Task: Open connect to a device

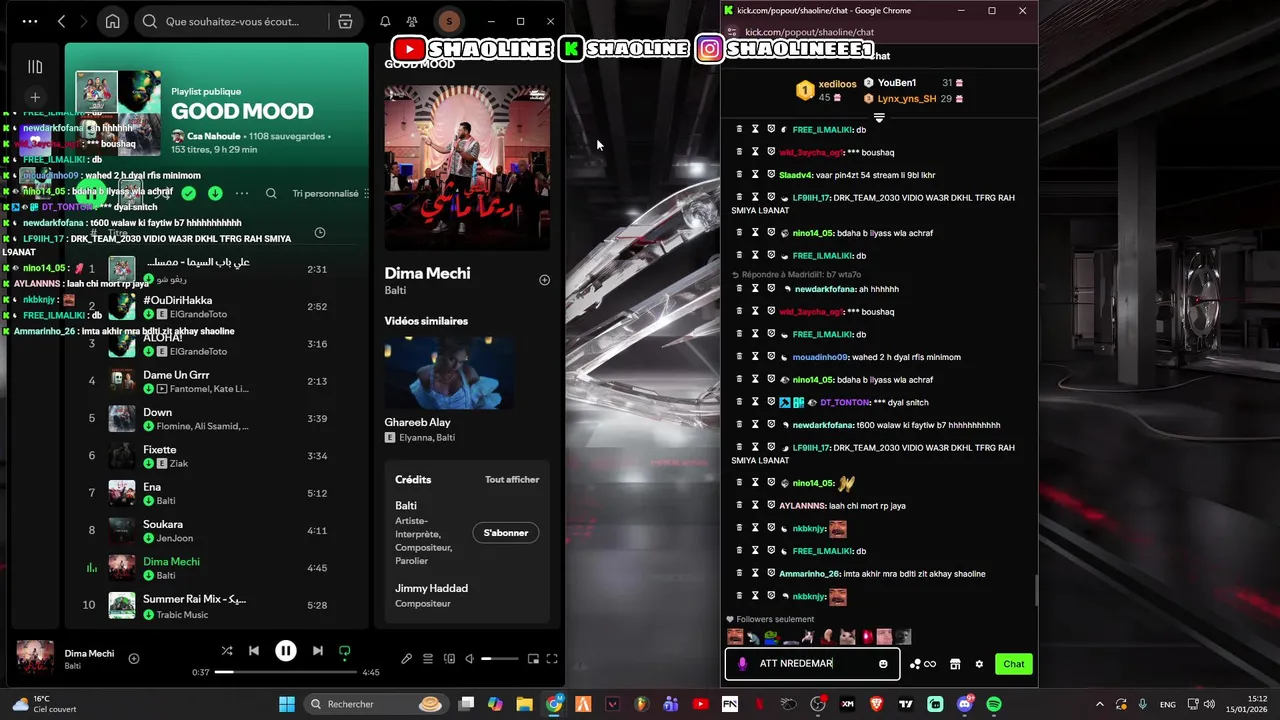Action: 449,659
